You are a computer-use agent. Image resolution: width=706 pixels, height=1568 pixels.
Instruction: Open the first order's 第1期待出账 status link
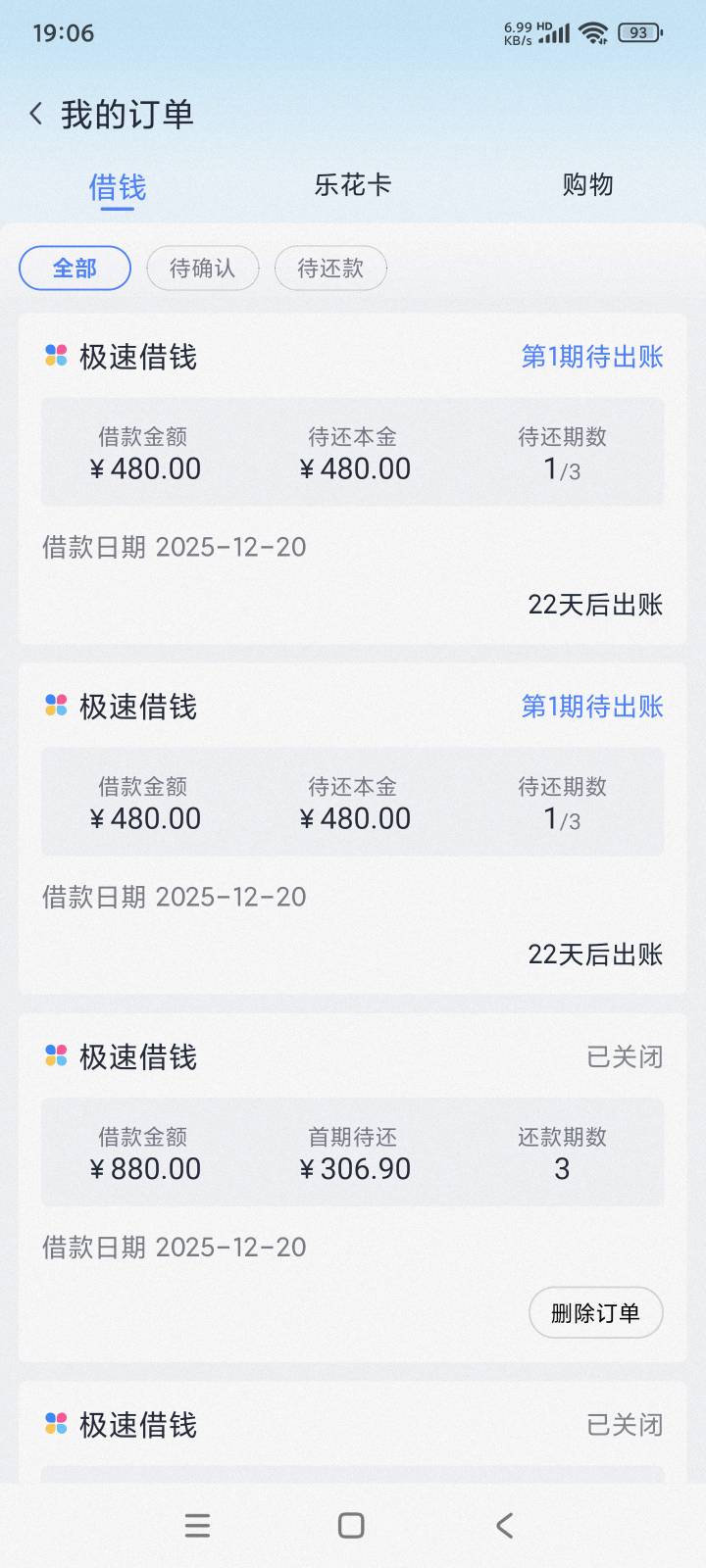point(592,357)
